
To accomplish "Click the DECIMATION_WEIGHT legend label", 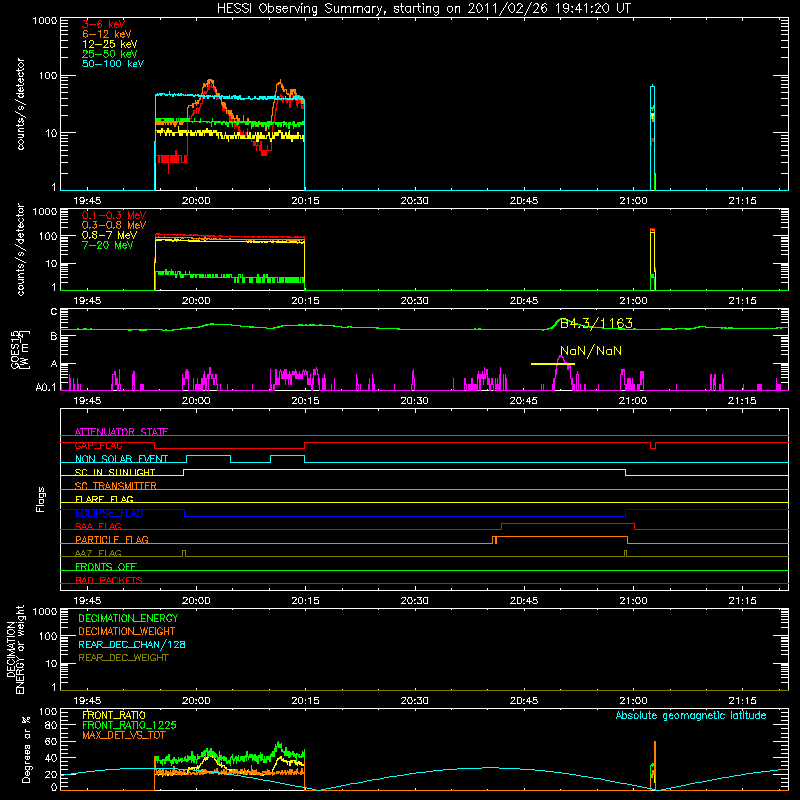I will tap(127, 632).
